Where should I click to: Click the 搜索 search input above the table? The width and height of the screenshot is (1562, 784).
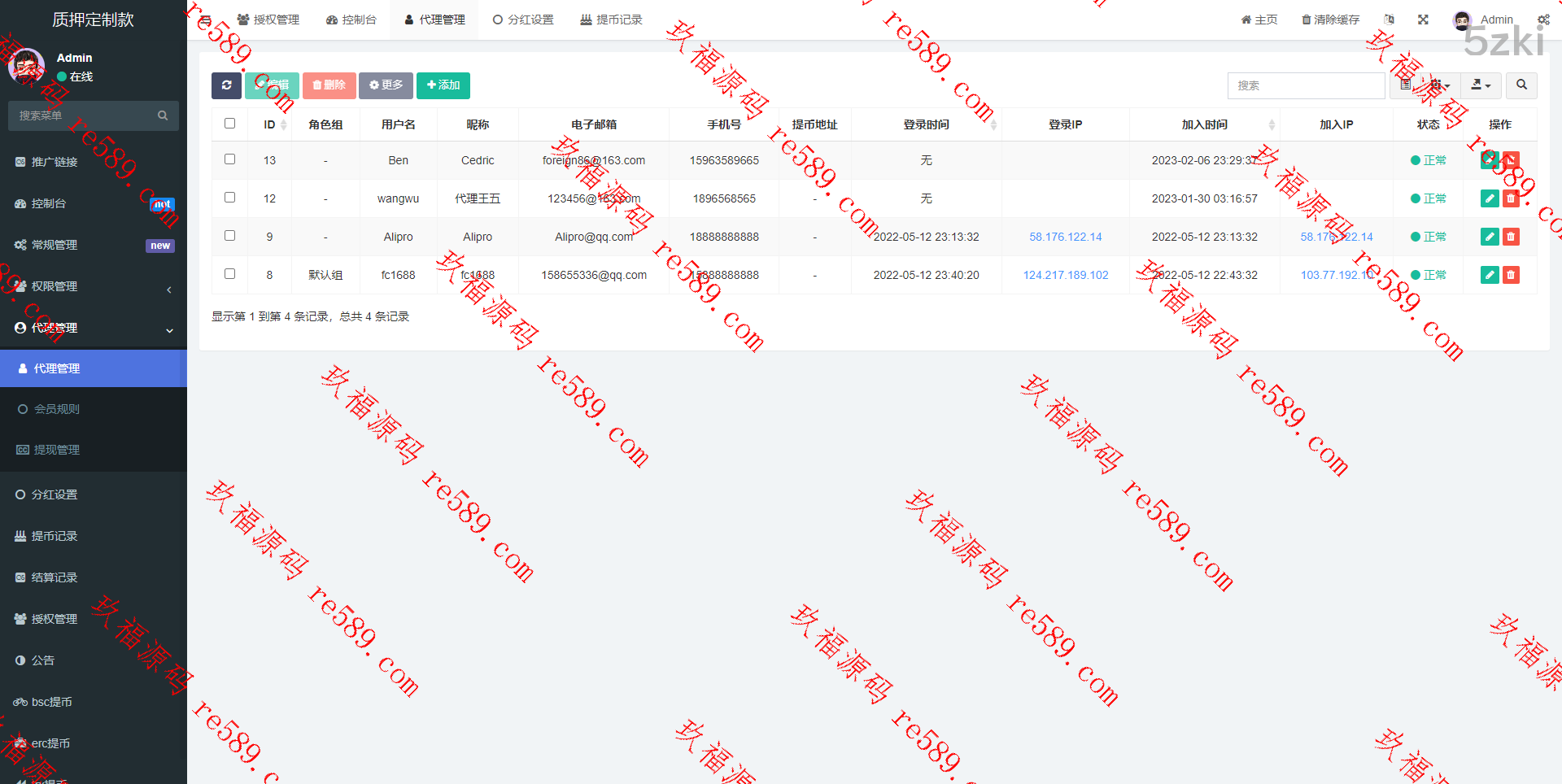pos(1306,85)
